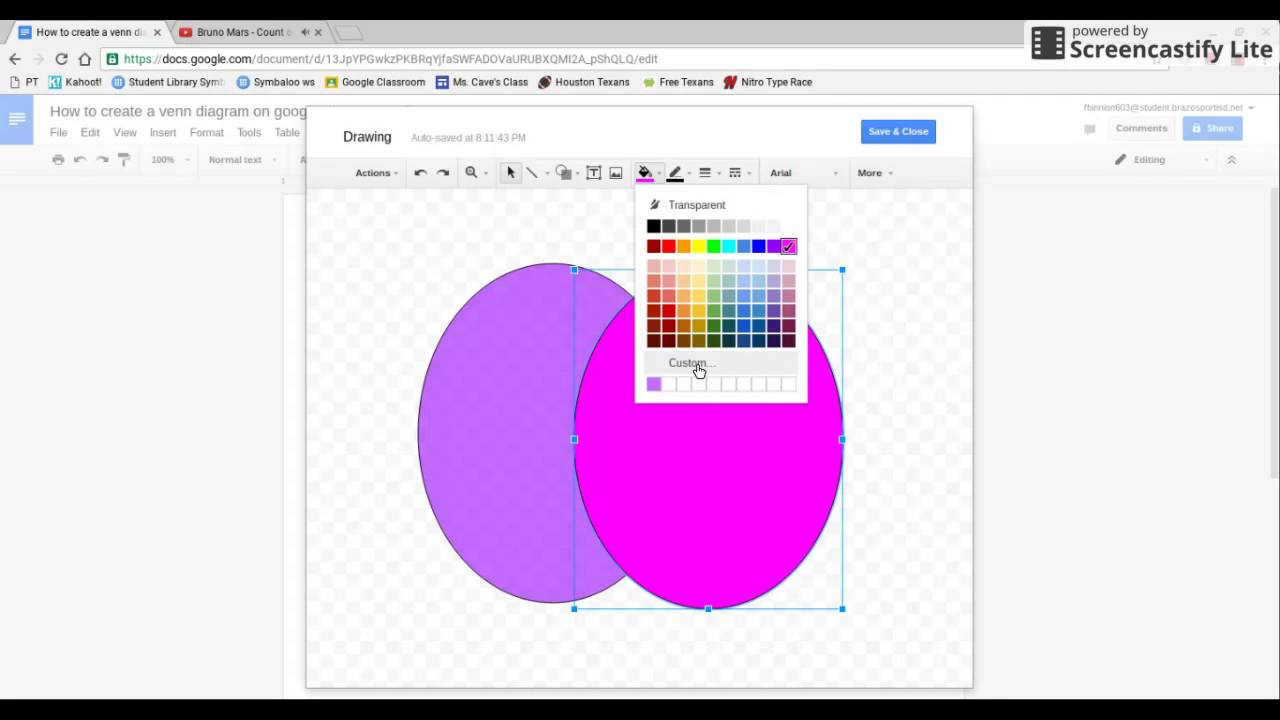
Task: Undo in the Docs toolbar
Action: click(80, 160)
